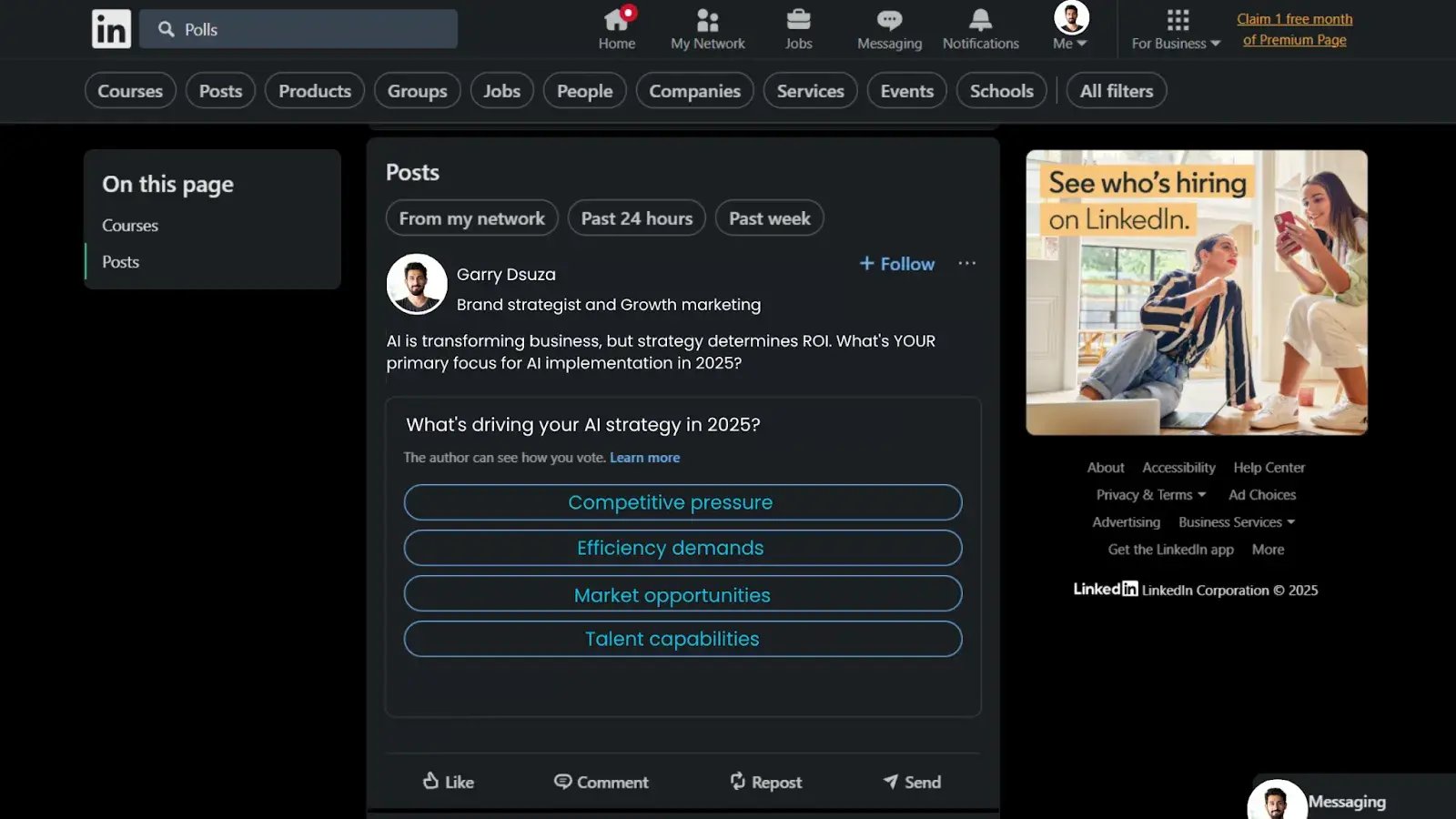
Task: Follow Garry Dsuza
Action: (897, 264)
